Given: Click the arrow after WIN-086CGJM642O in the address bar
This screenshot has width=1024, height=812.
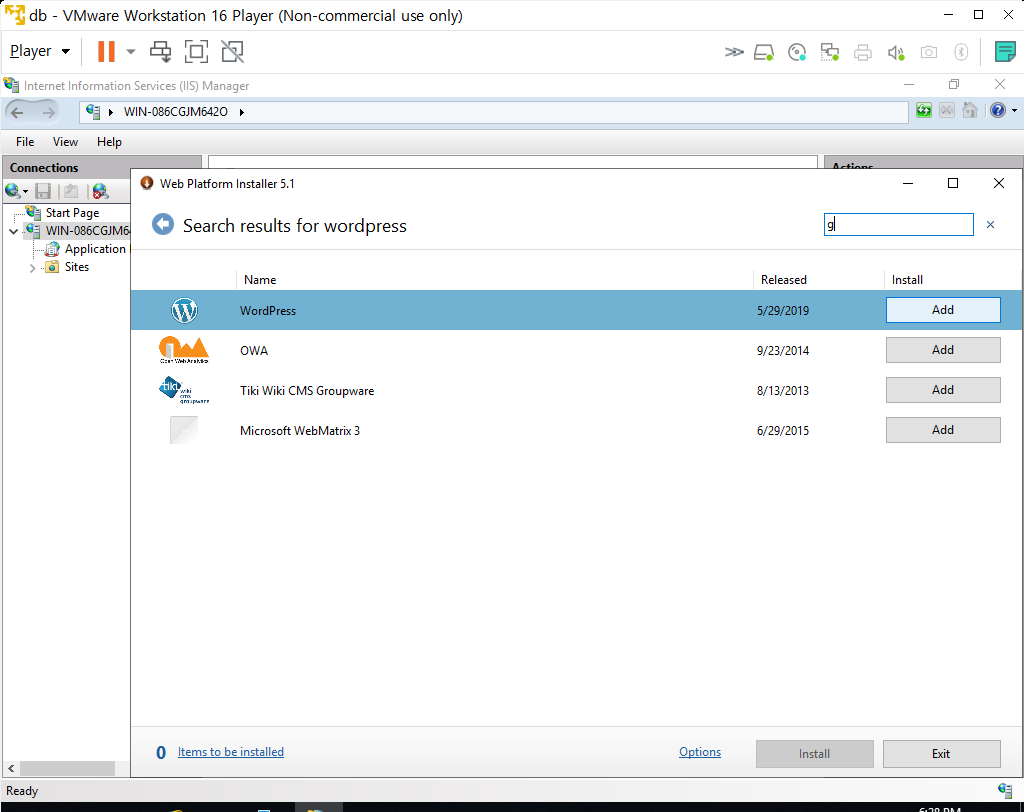Looking at the screenshot, I should [242, 112].
